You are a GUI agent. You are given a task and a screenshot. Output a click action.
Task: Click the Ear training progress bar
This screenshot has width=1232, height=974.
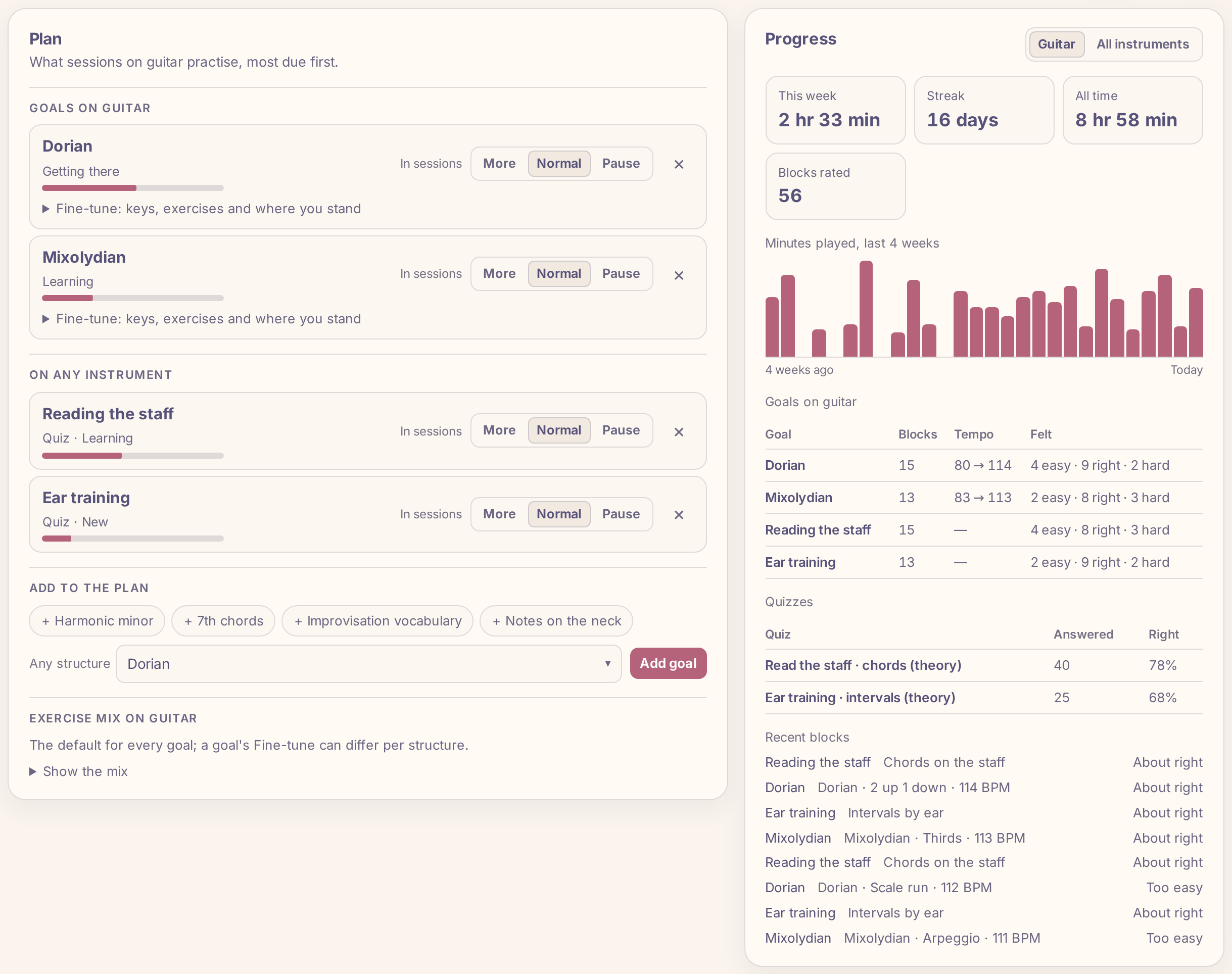(x=133, y=539)
